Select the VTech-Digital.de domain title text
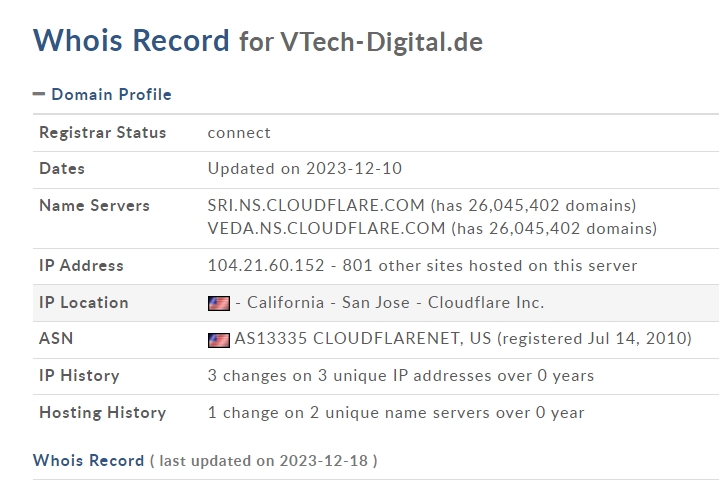Image resolution: width=719 pixels, height=480 pixels. (382, 42)
